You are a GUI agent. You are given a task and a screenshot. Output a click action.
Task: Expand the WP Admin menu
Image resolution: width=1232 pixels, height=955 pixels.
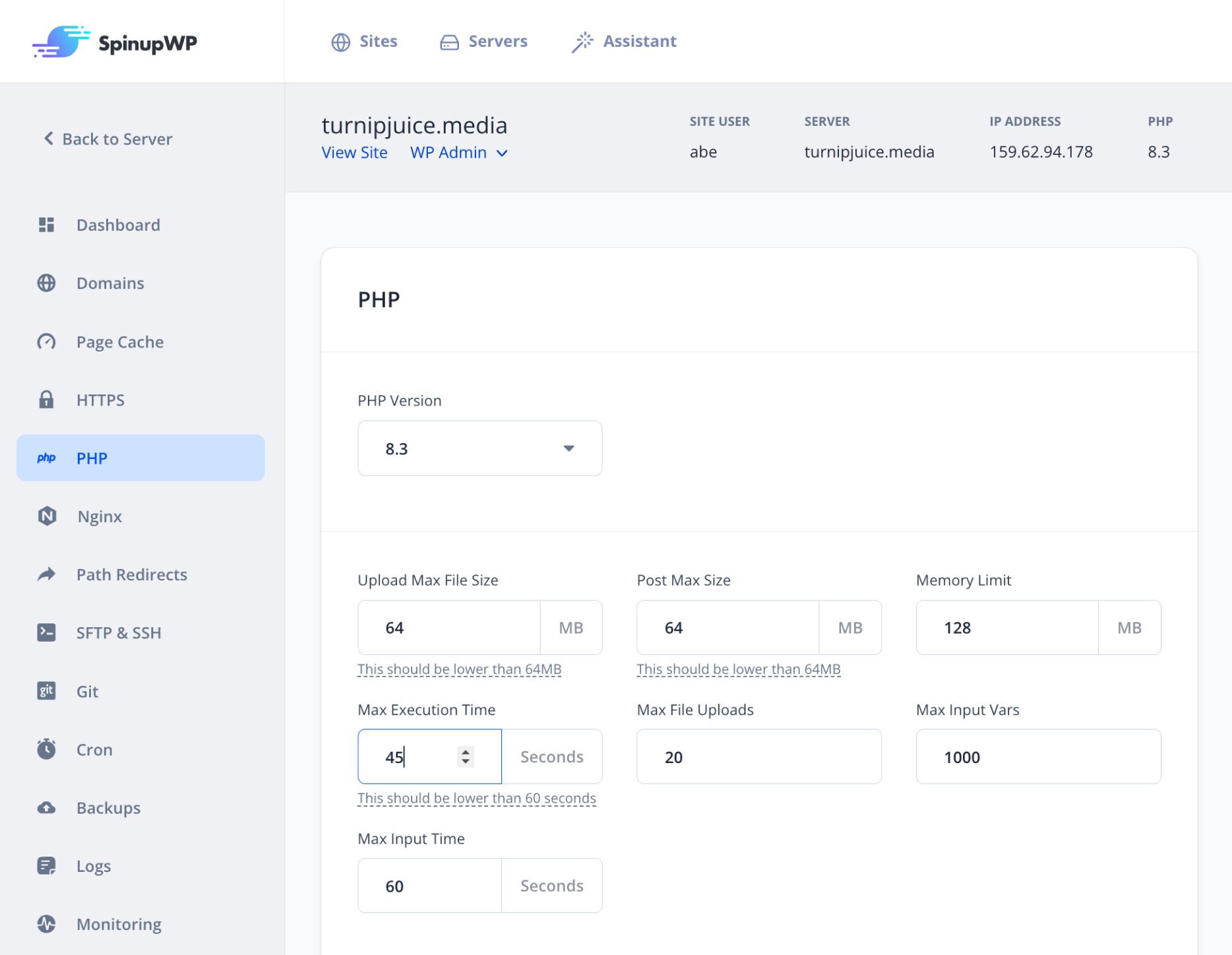click(x=458, y=152)
